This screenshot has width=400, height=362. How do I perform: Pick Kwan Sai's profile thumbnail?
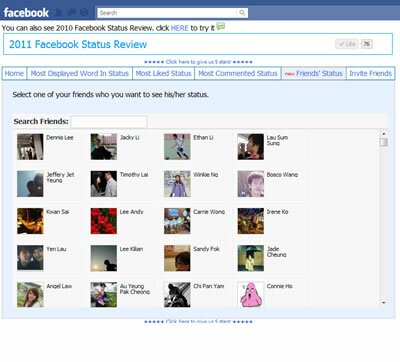pos(30,221)
